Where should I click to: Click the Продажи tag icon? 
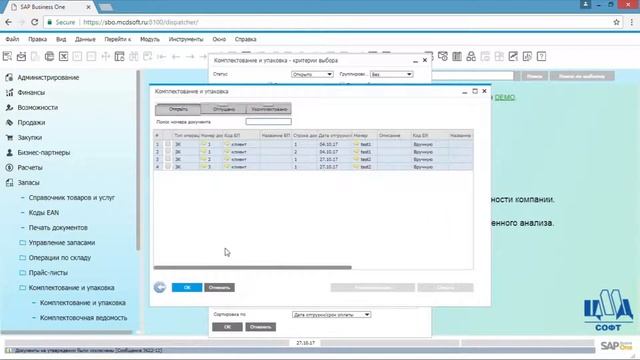pyautogui.click(x=9, y=122)
